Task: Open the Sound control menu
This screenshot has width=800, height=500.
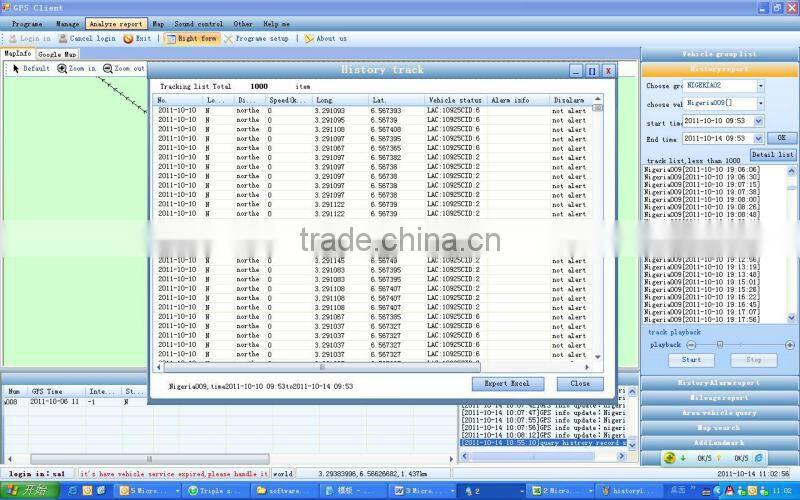Action: point(198,24)
